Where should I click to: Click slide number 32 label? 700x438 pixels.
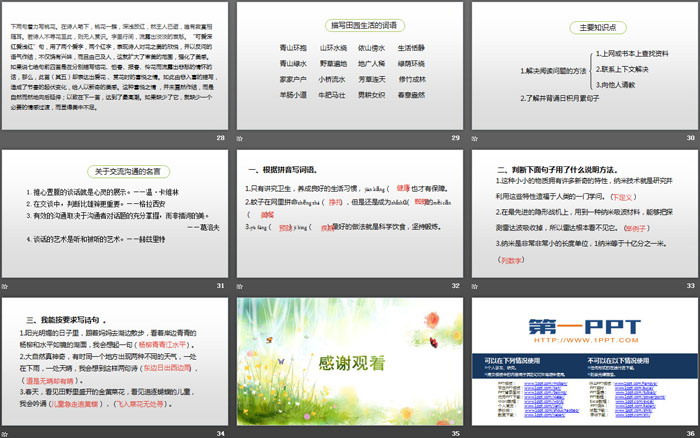455,286
